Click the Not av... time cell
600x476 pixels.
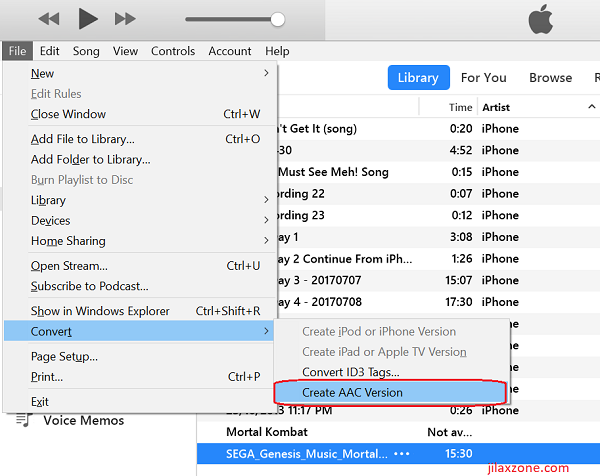450,432
